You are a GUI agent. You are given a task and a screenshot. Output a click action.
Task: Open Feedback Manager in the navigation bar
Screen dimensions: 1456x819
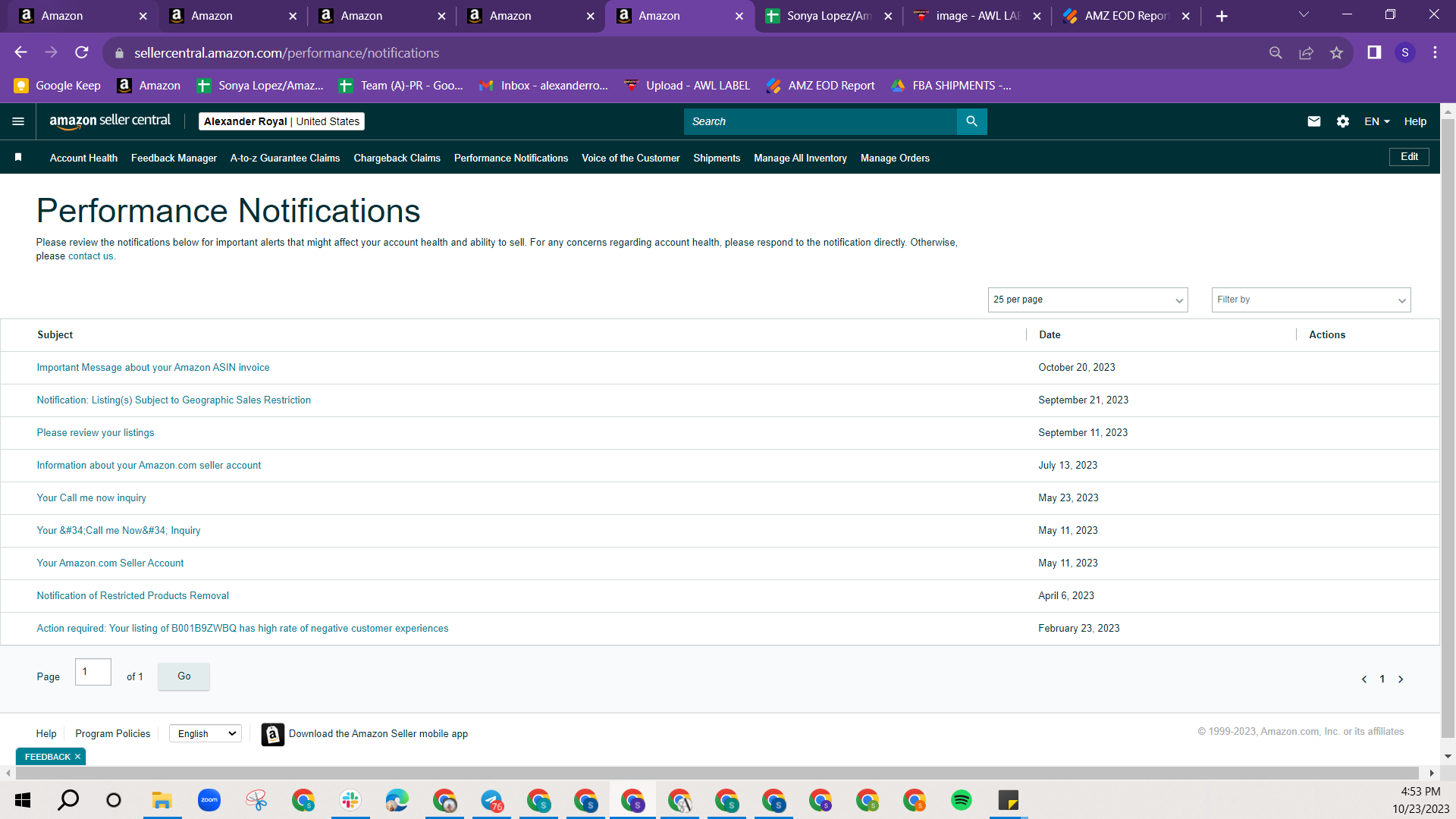pyautogui.click(x=174, y=158)
